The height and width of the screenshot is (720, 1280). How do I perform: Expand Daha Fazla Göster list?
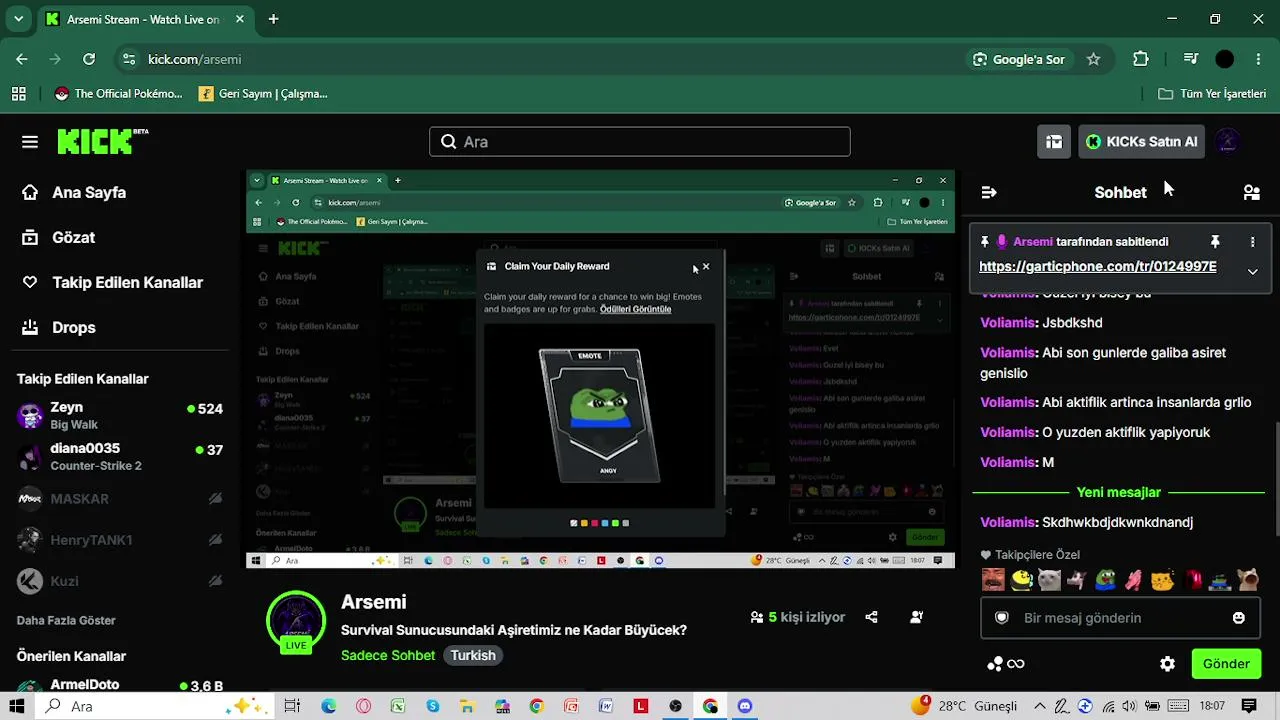click(66, 620)
